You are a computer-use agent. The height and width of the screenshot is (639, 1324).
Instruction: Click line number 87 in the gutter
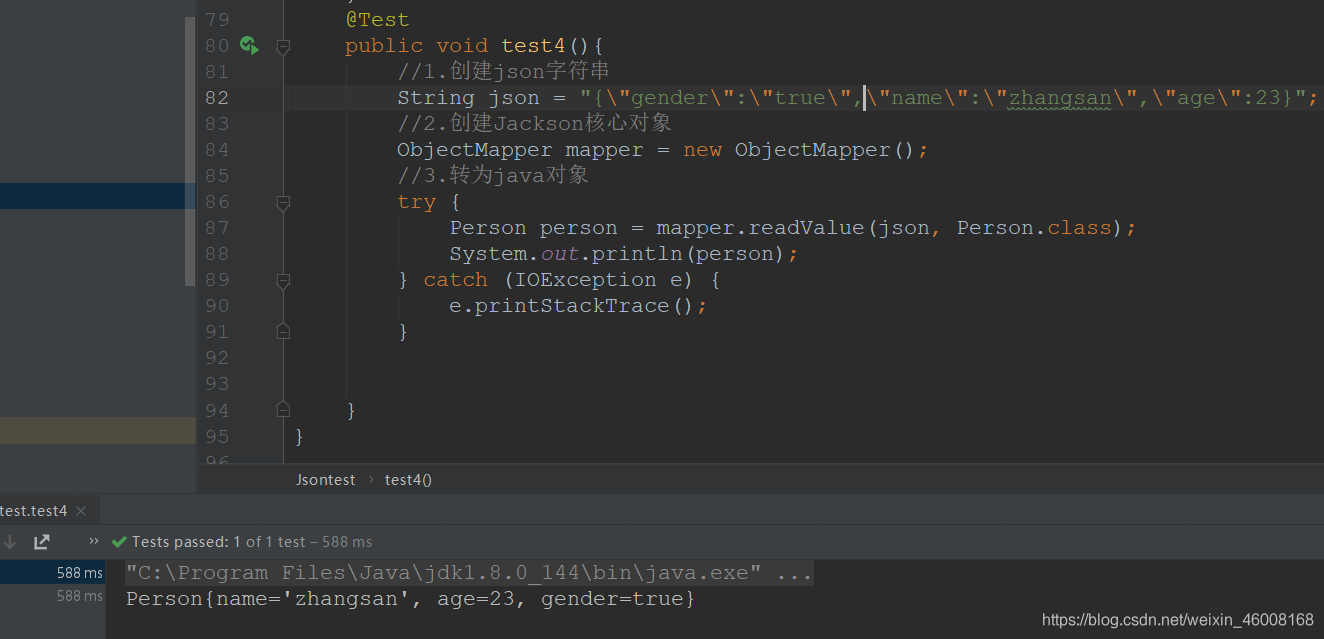coord(216,227)
